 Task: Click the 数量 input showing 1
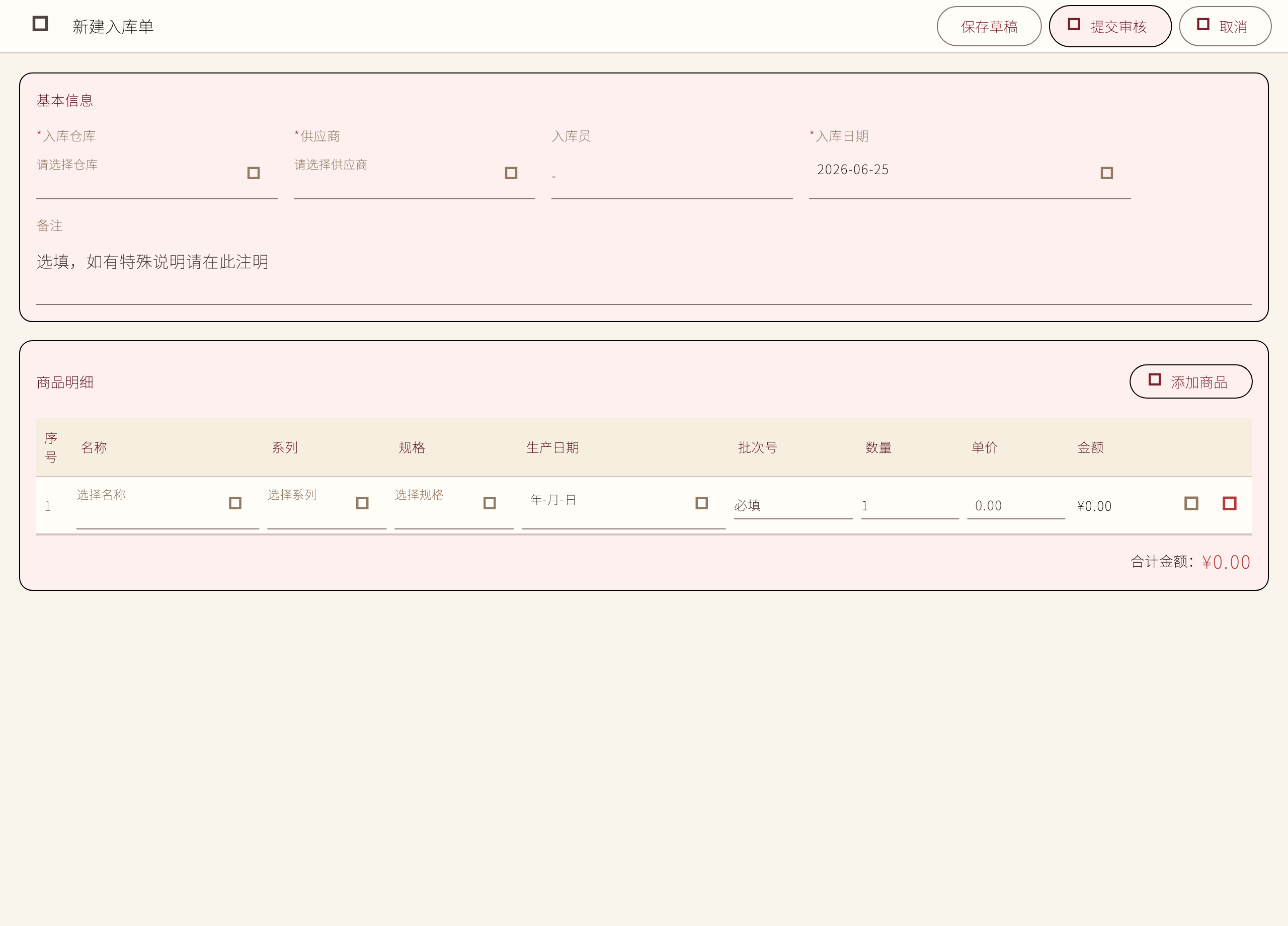coord(910,506)
